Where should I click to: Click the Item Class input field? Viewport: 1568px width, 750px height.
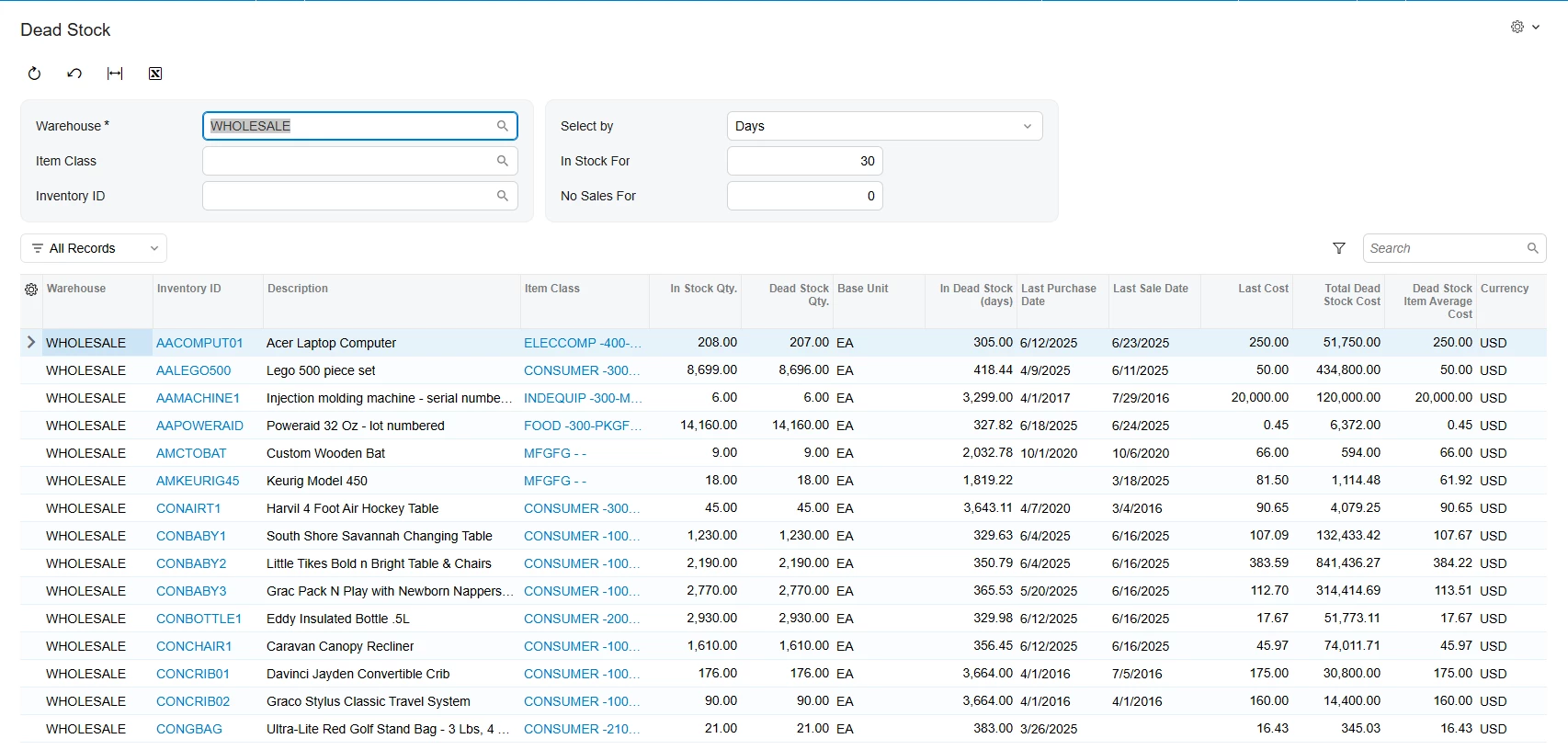tap(360, 161)
